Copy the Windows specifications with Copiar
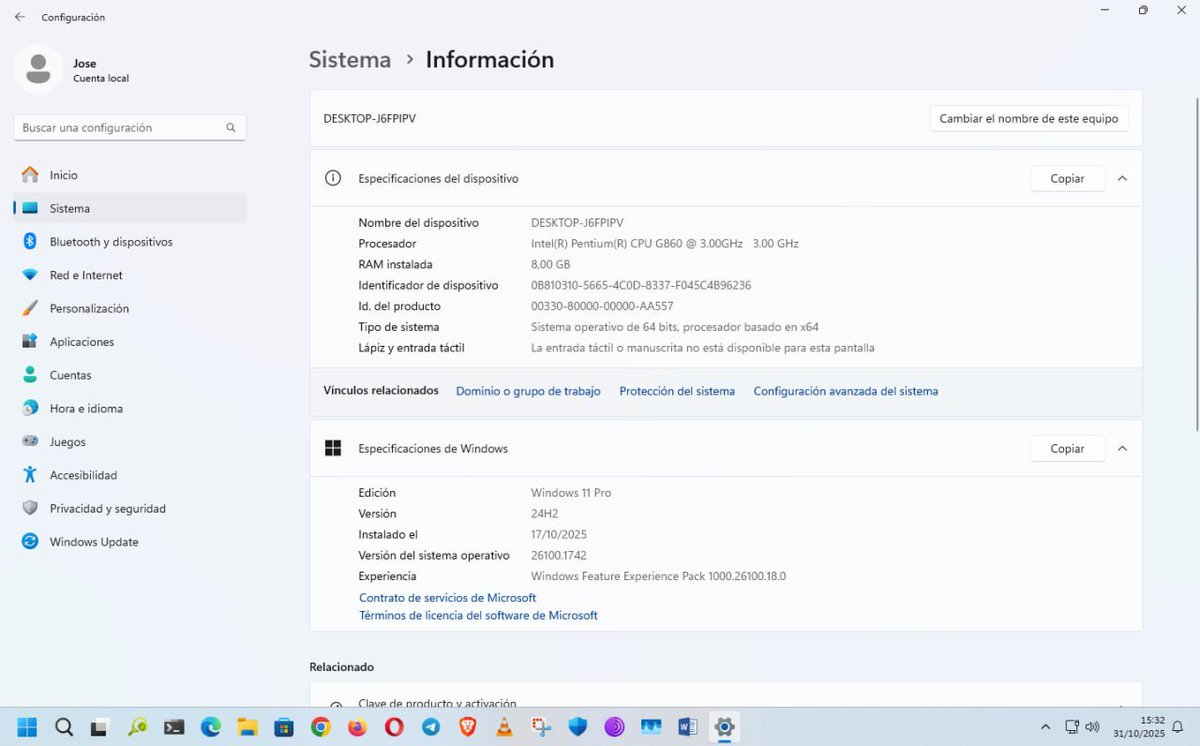Image resolution: width=1200 pixels, height=746 pixels. pyautogui.click(x=1066, y=448)
